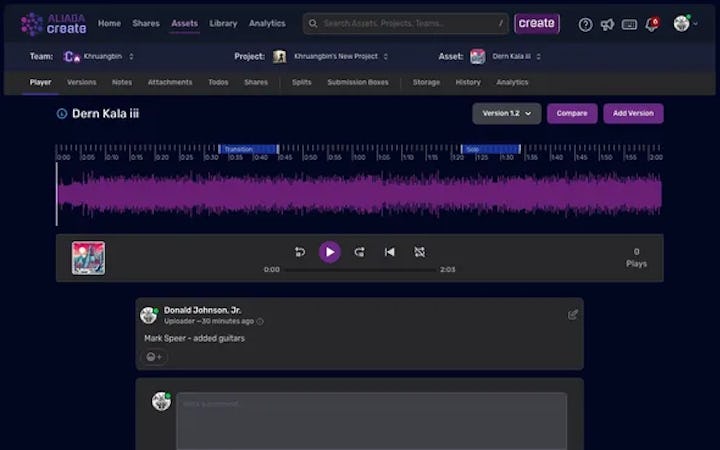720x450 pixels.
Task: Click Donald Johnson's avatar on the comment
Action: (x=149, y=315)
